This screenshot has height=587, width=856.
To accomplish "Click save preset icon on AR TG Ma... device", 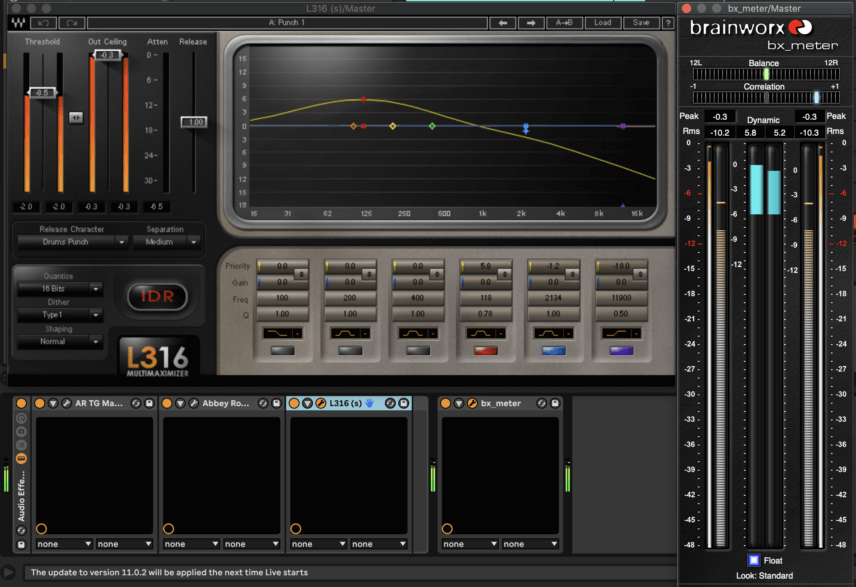I will tap(149, 404).
